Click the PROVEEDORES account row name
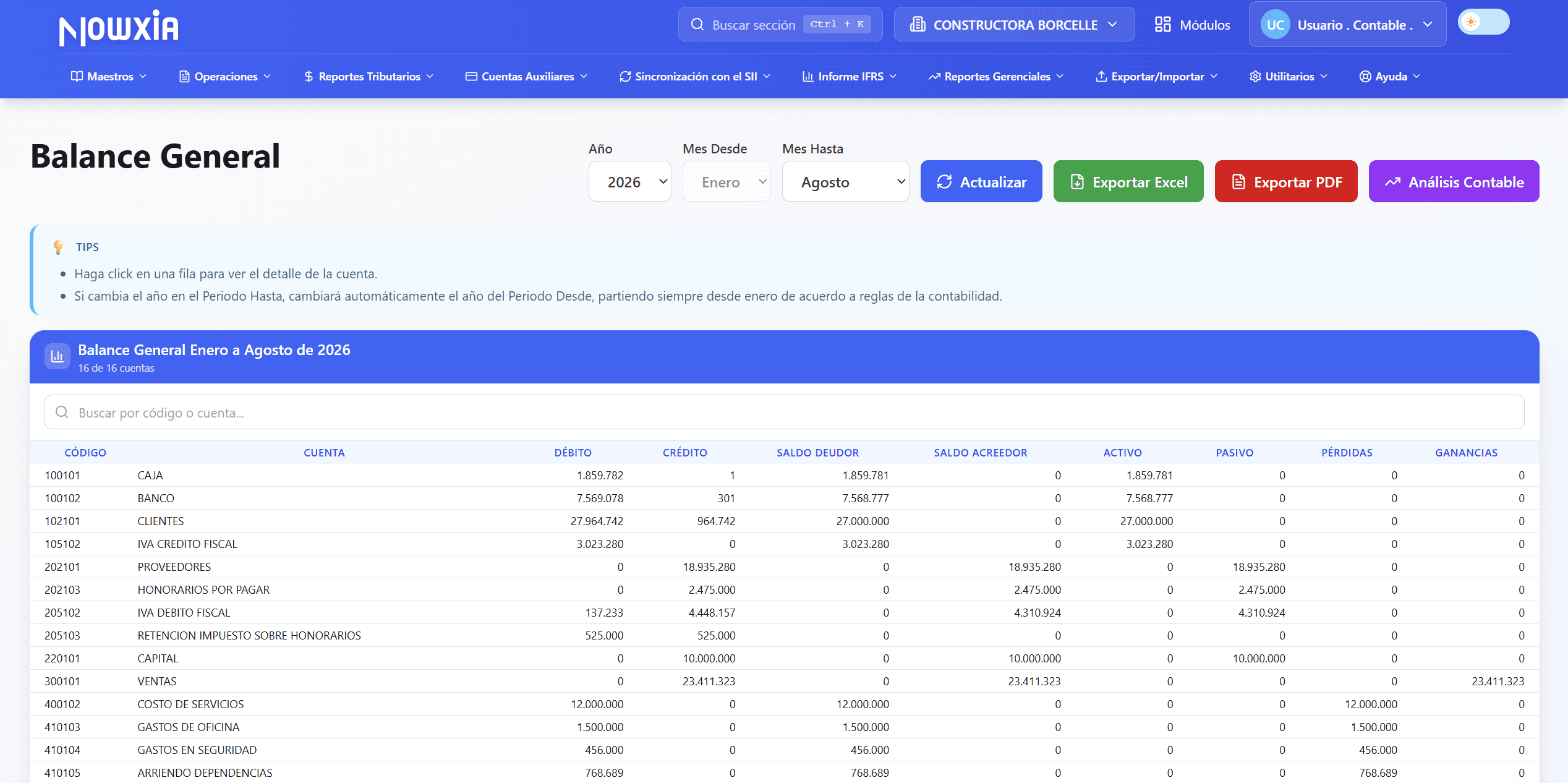The width and height of the screenshot is (1568, 783). 174,567
